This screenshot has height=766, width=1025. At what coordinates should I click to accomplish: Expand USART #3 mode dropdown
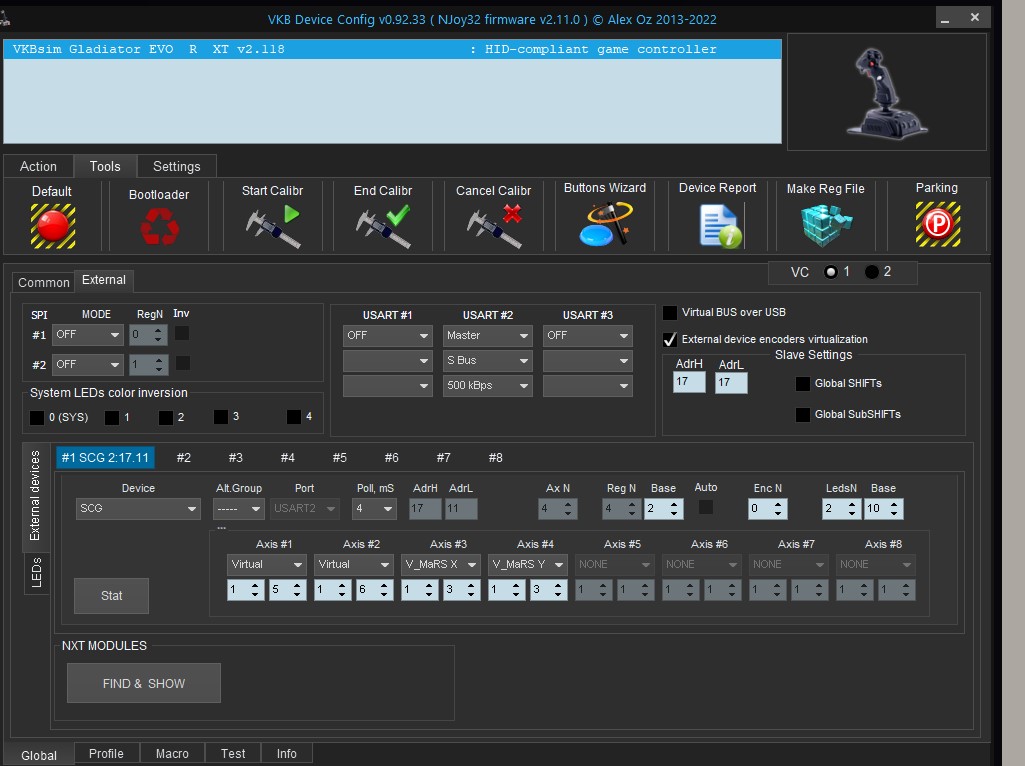pyautogui.click(x=588, y=335)
